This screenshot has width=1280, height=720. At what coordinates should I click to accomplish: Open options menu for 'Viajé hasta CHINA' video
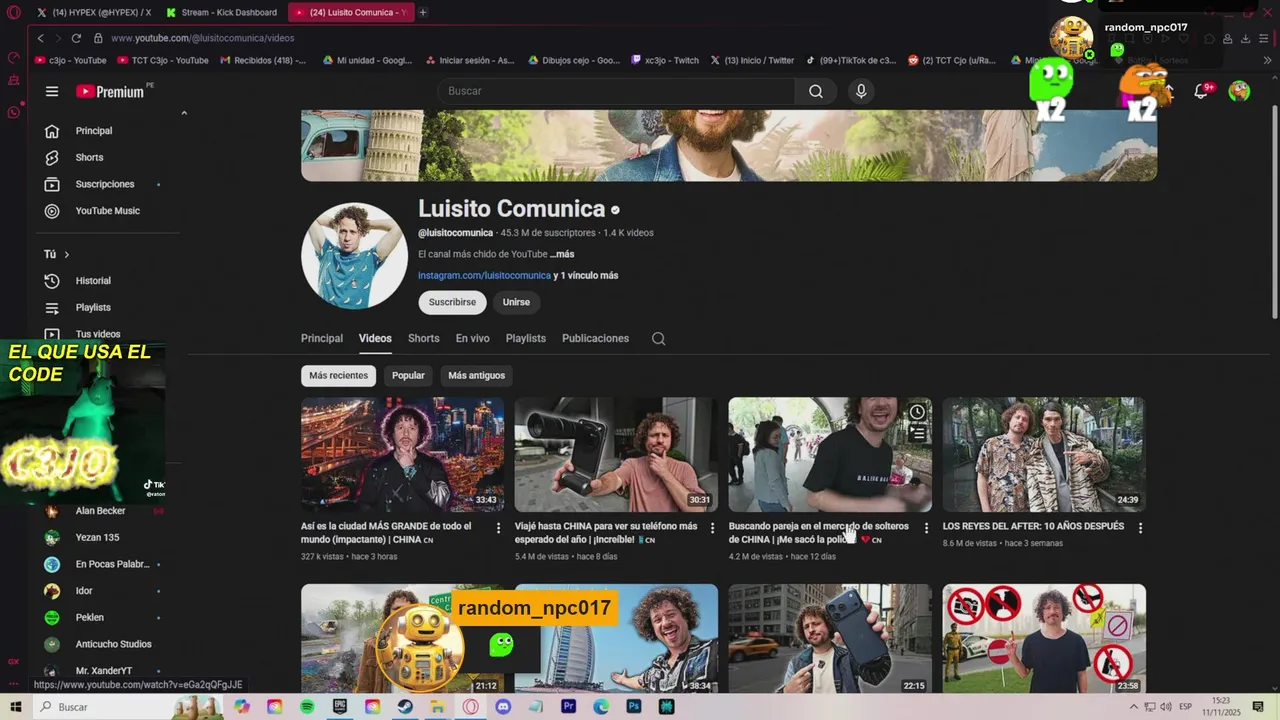point(712,527)
